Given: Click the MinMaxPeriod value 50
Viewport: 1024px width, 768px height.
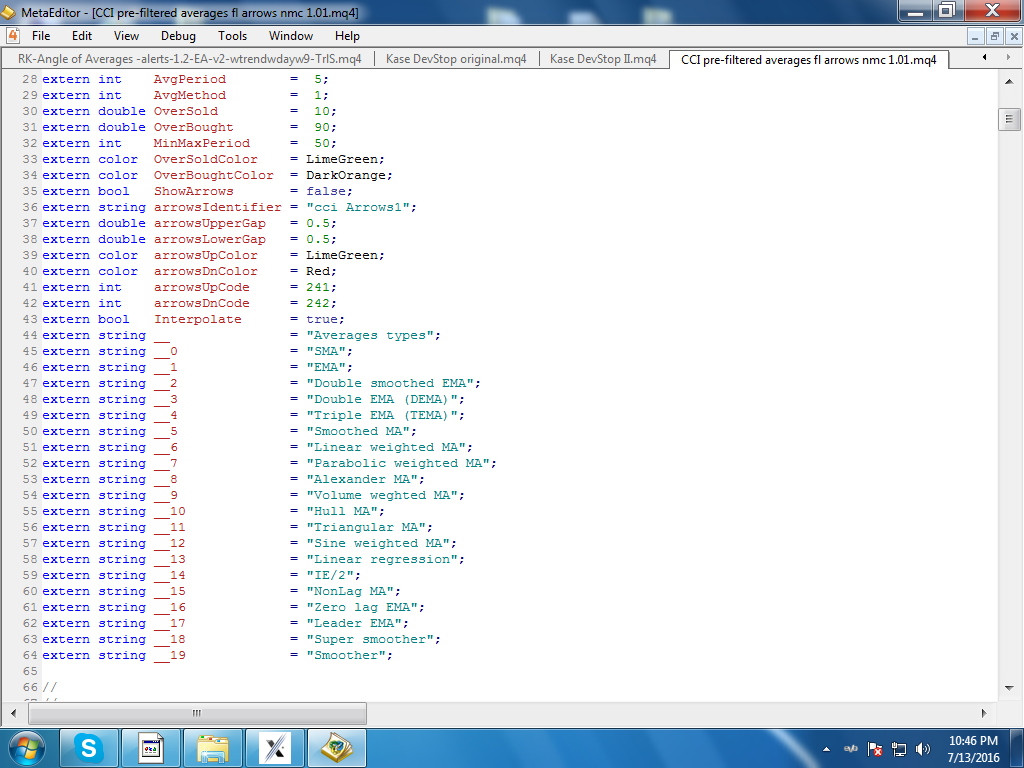Looking at the screenshot, I should pyautogui.click(x=322, y=143).
